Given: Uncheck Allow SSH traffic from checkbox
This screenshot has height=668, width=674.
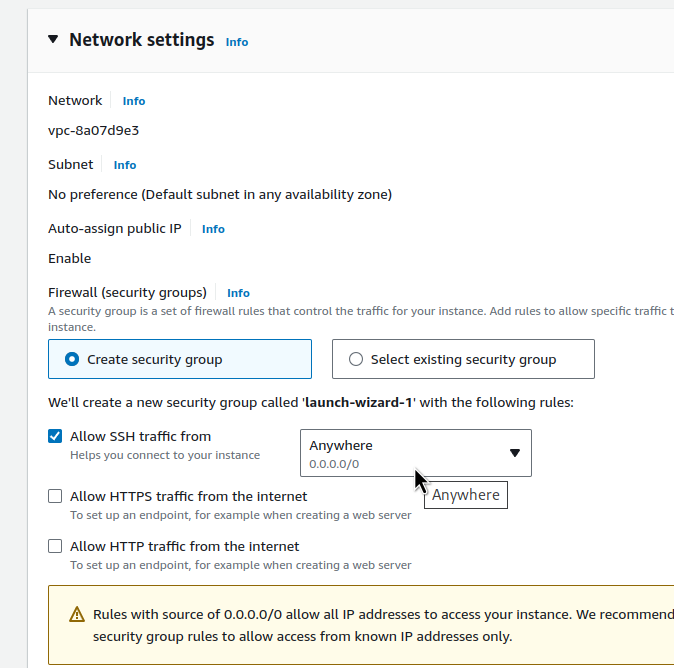Looking at the screenshot, I should [x=55, y=437].
